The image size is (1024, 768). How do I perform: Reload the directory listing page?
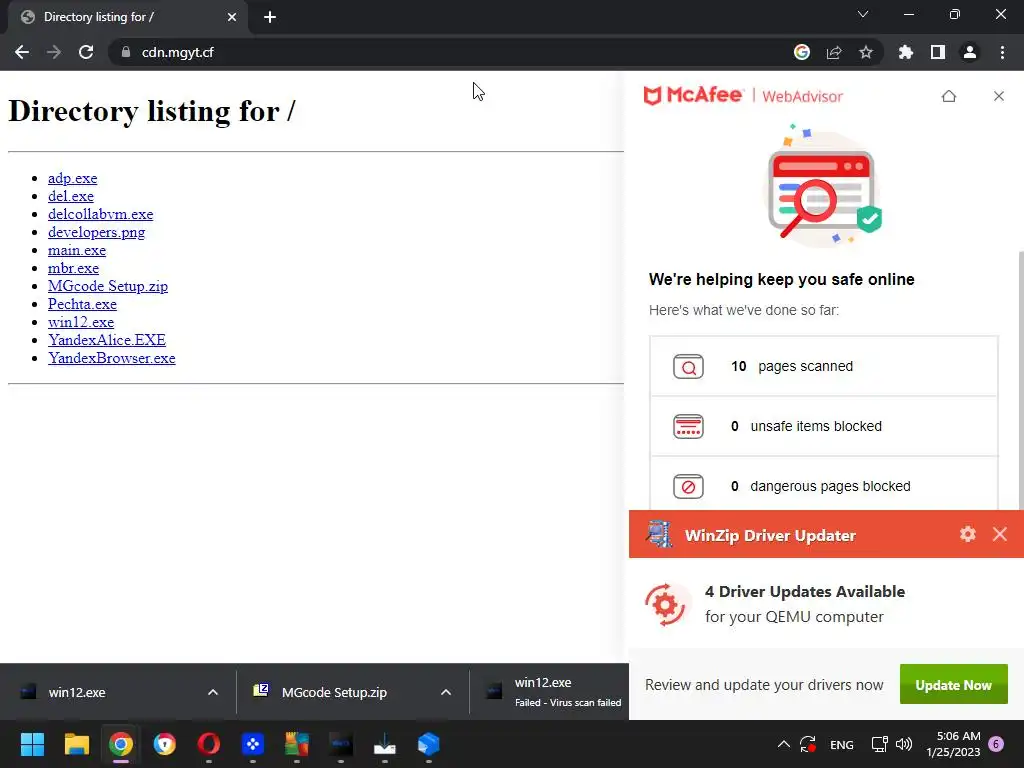click(x=86, y=52)
